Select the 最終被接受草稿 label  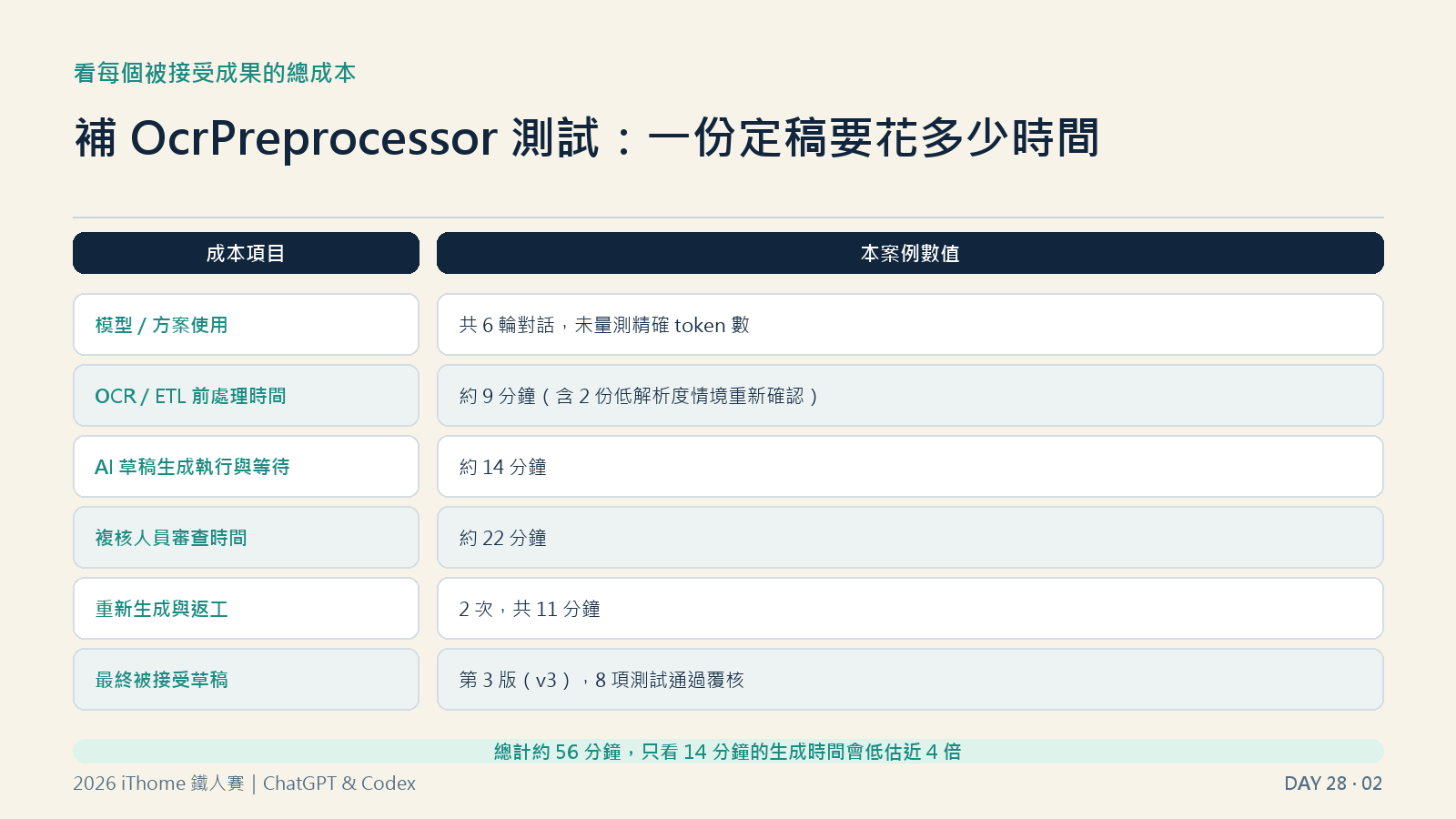(246, 680)
